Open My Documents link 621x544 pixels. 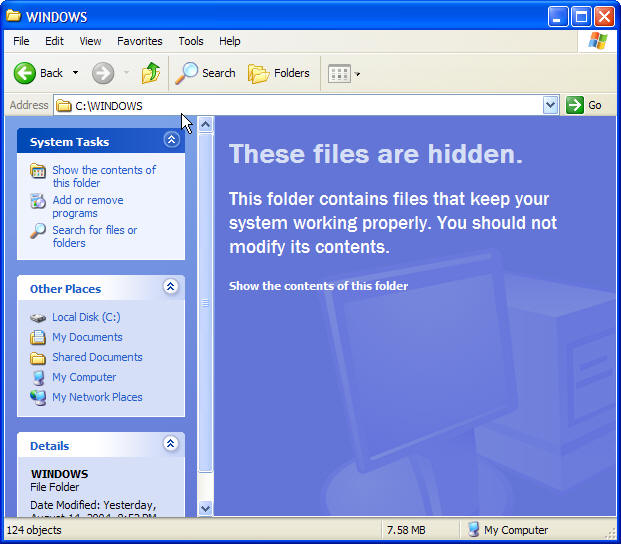88,337
